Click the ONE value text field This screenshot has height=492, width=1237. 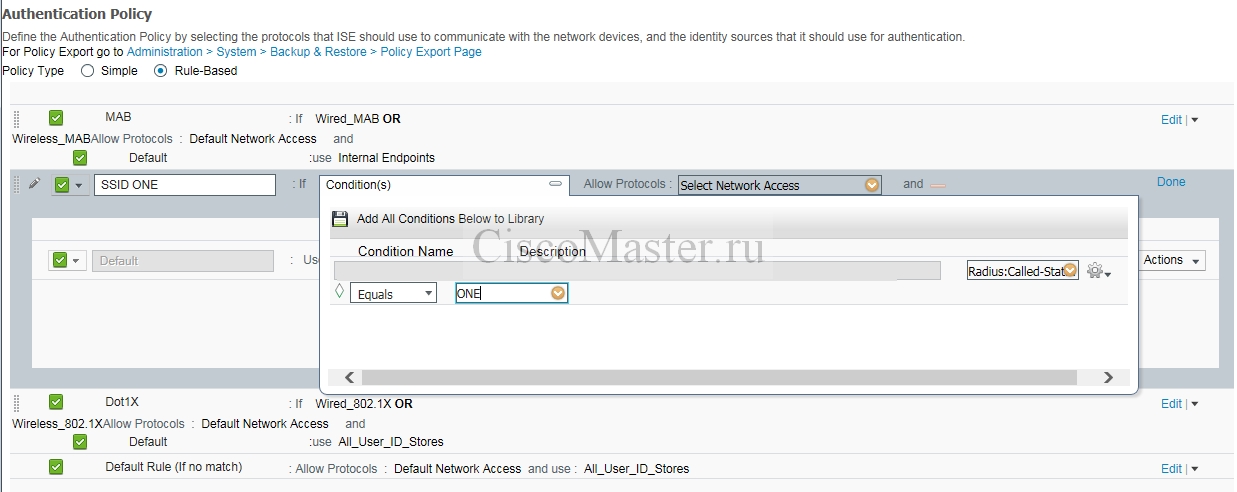[x=511, y=293]
